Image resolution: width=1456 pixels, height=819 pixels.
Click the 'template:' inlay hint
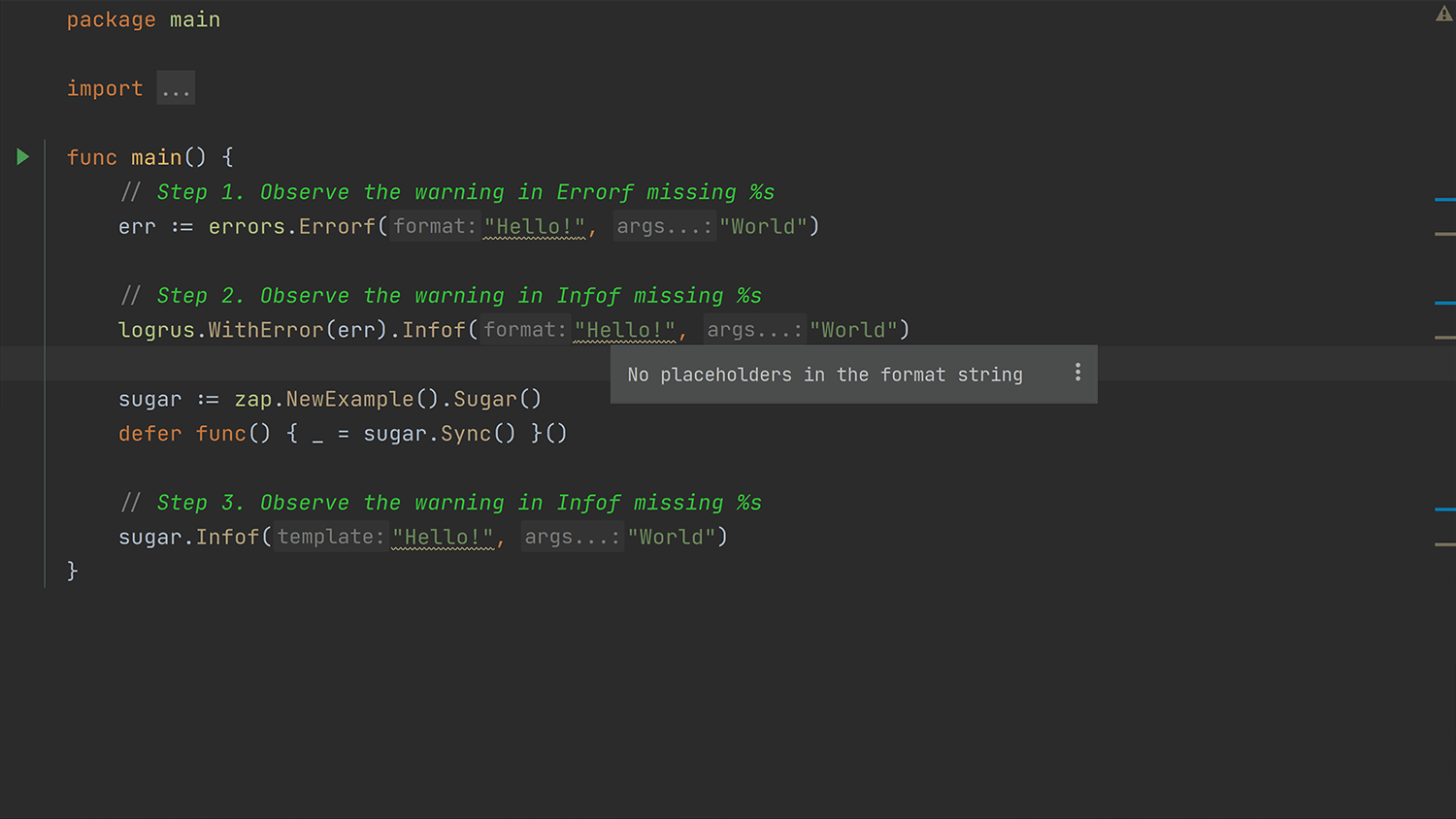(331, 537)
